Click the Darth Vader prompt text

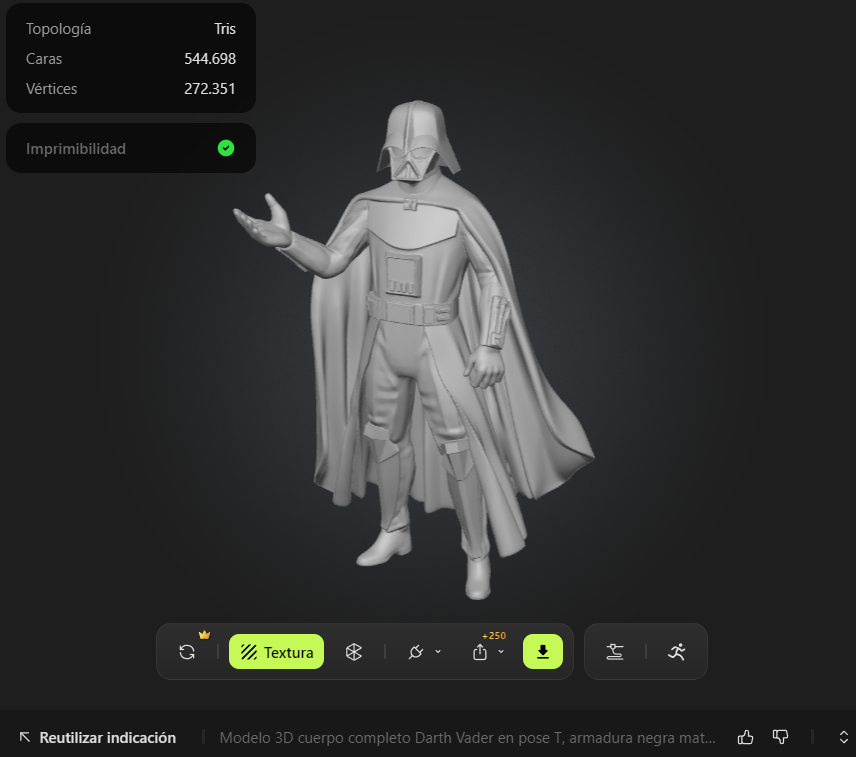click(467, 738)
